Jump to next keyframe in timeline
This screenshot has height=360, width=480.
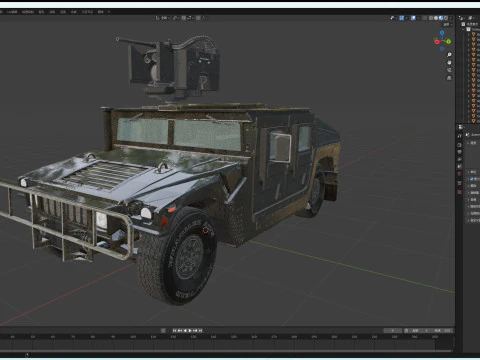click(x=195, y=330)
